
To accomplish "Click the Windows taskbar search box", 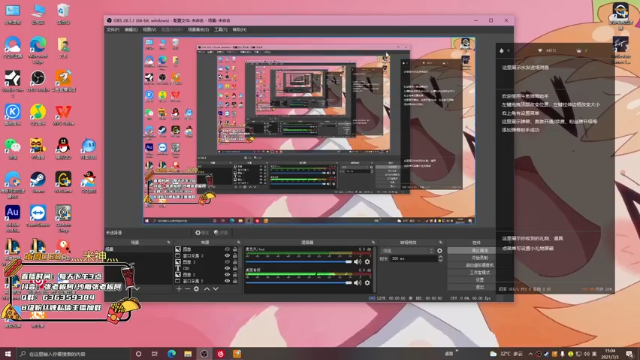I will 73,354.
